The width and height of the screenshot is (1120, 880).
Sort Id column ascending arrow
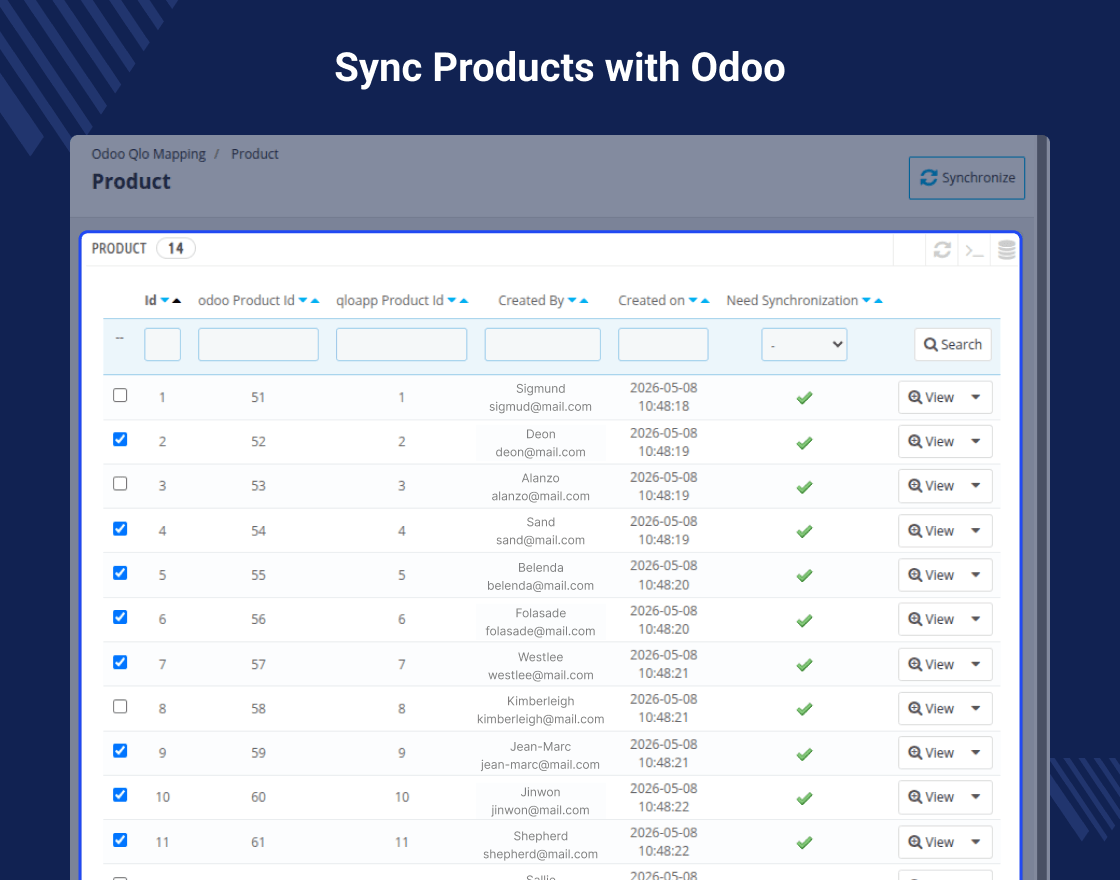(x=176, y=301)
